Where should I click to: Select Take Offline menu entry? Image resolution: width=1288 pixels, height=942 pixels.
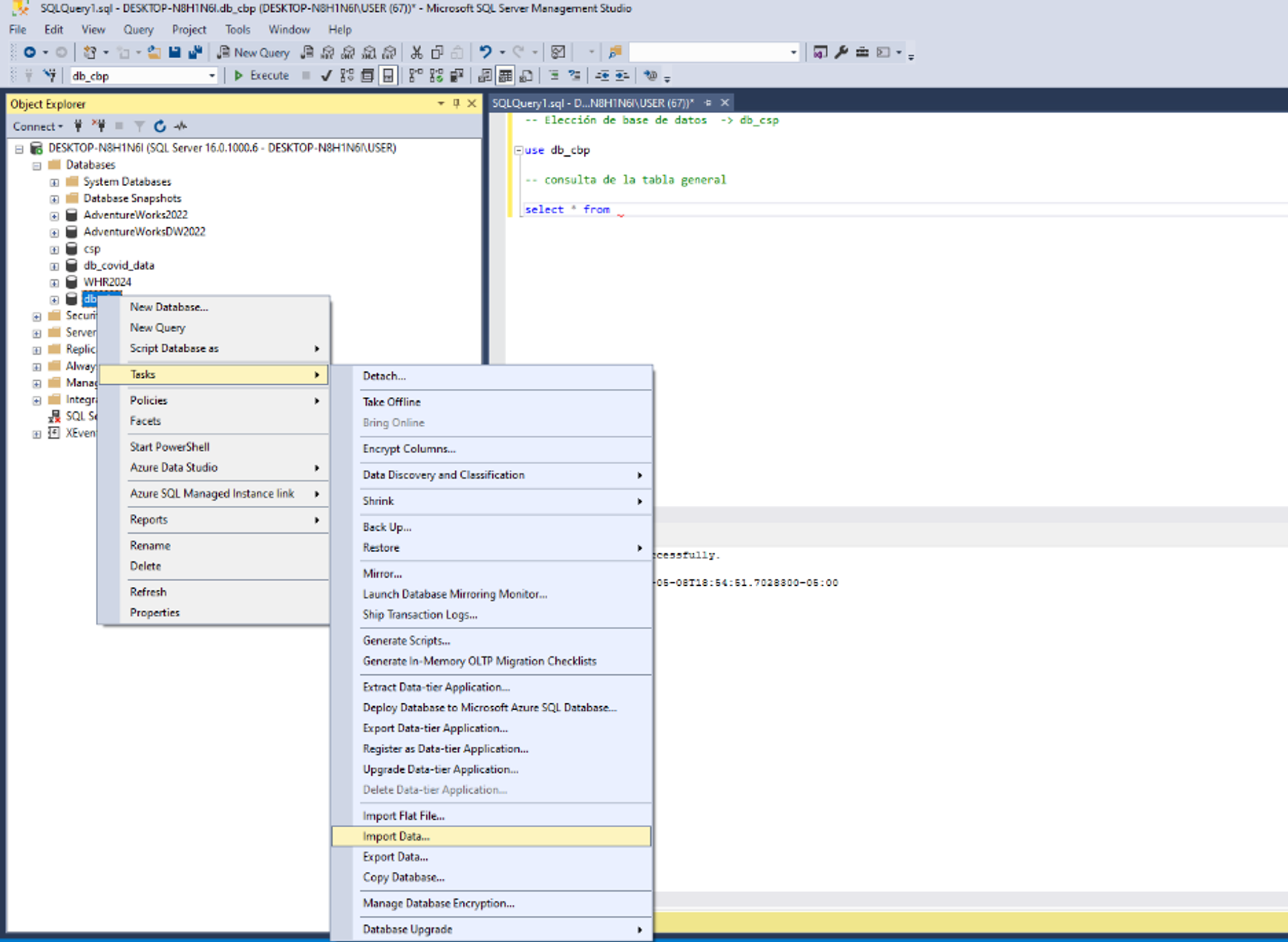(491, 402)
